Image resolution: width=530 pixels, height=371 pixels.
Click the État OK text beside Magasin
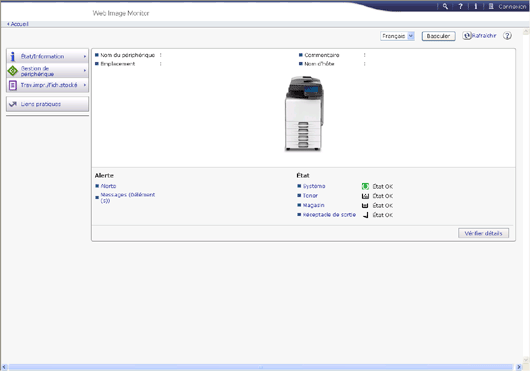pyautogui.click(x=383, y=205)
